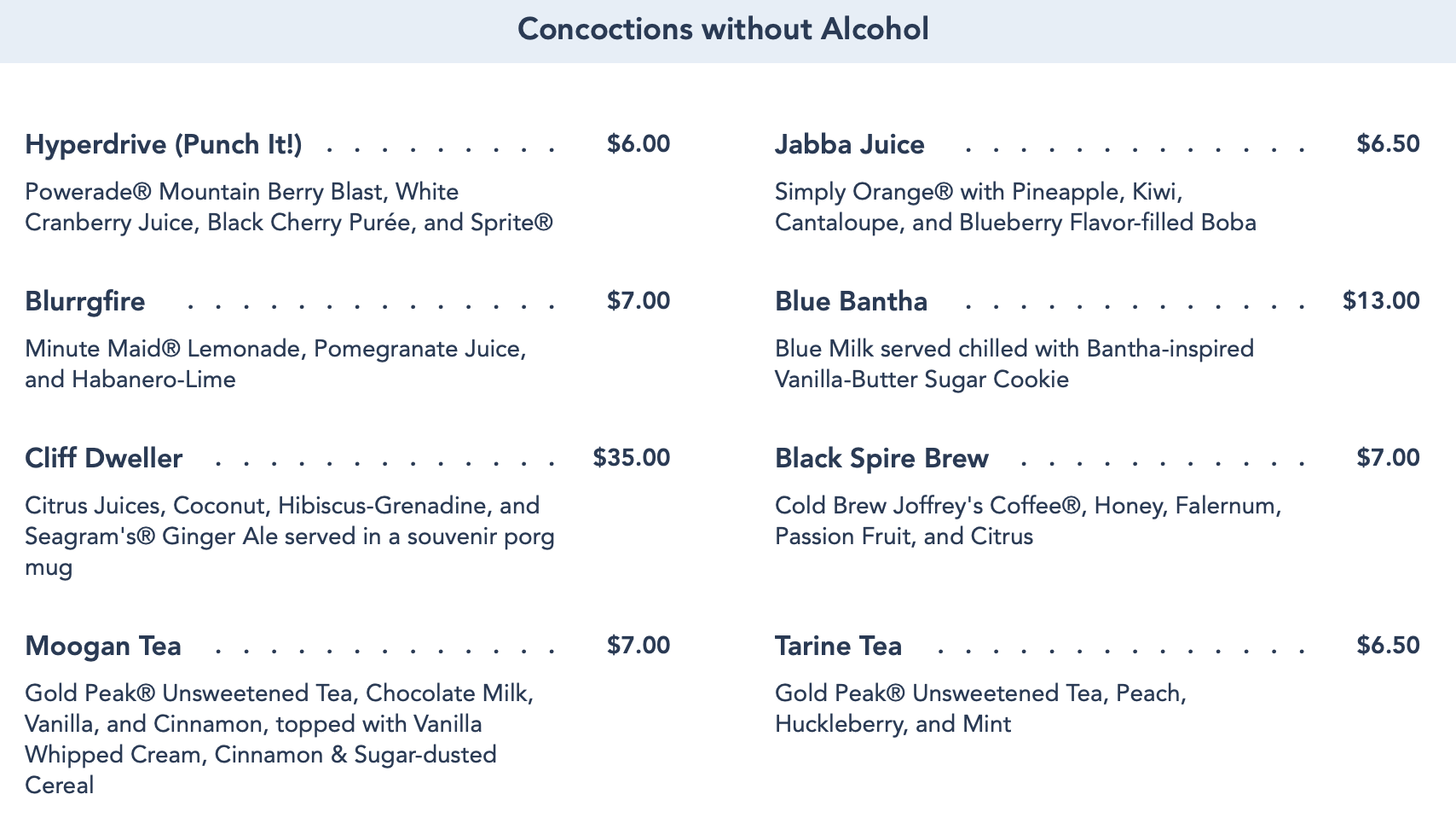Select the Hyperdrive (Punch It!) item title
This screenshot has height=835, width=1456.
pos(164,144)
